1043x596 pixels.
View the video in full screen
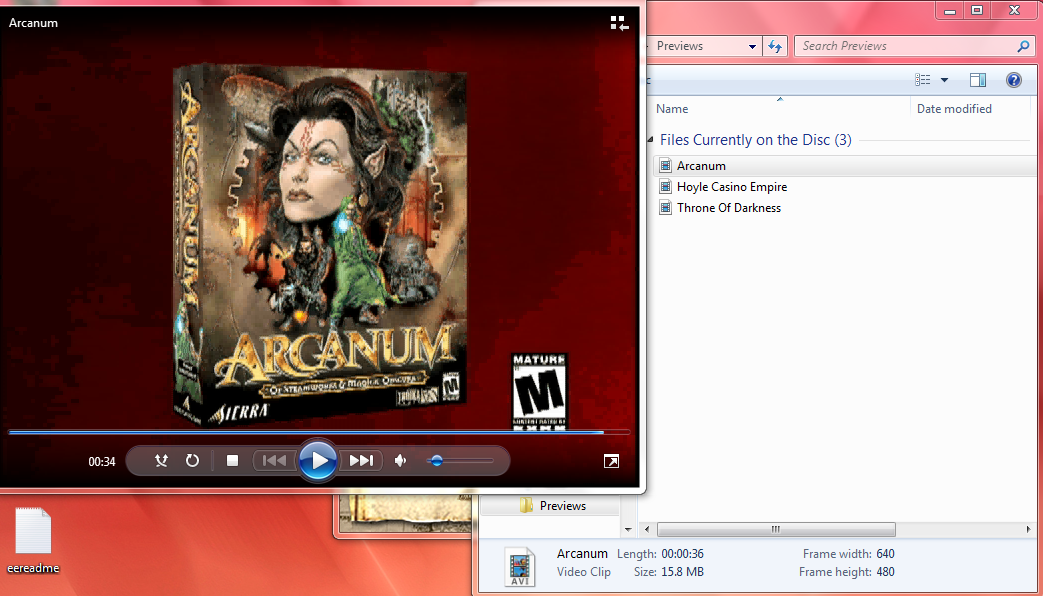click(x=611, y=461)
